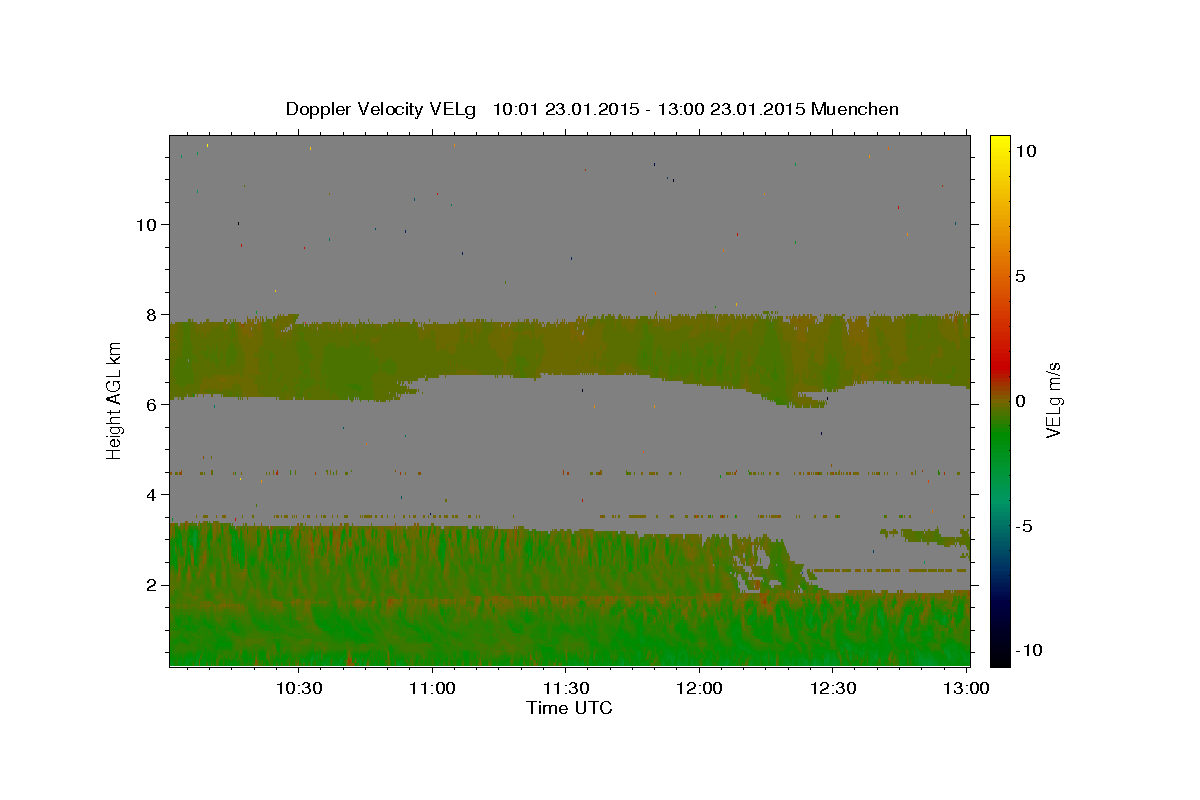Click the 11:30 time tick label
Screen dimensions: 1200x800
[565, 688]
